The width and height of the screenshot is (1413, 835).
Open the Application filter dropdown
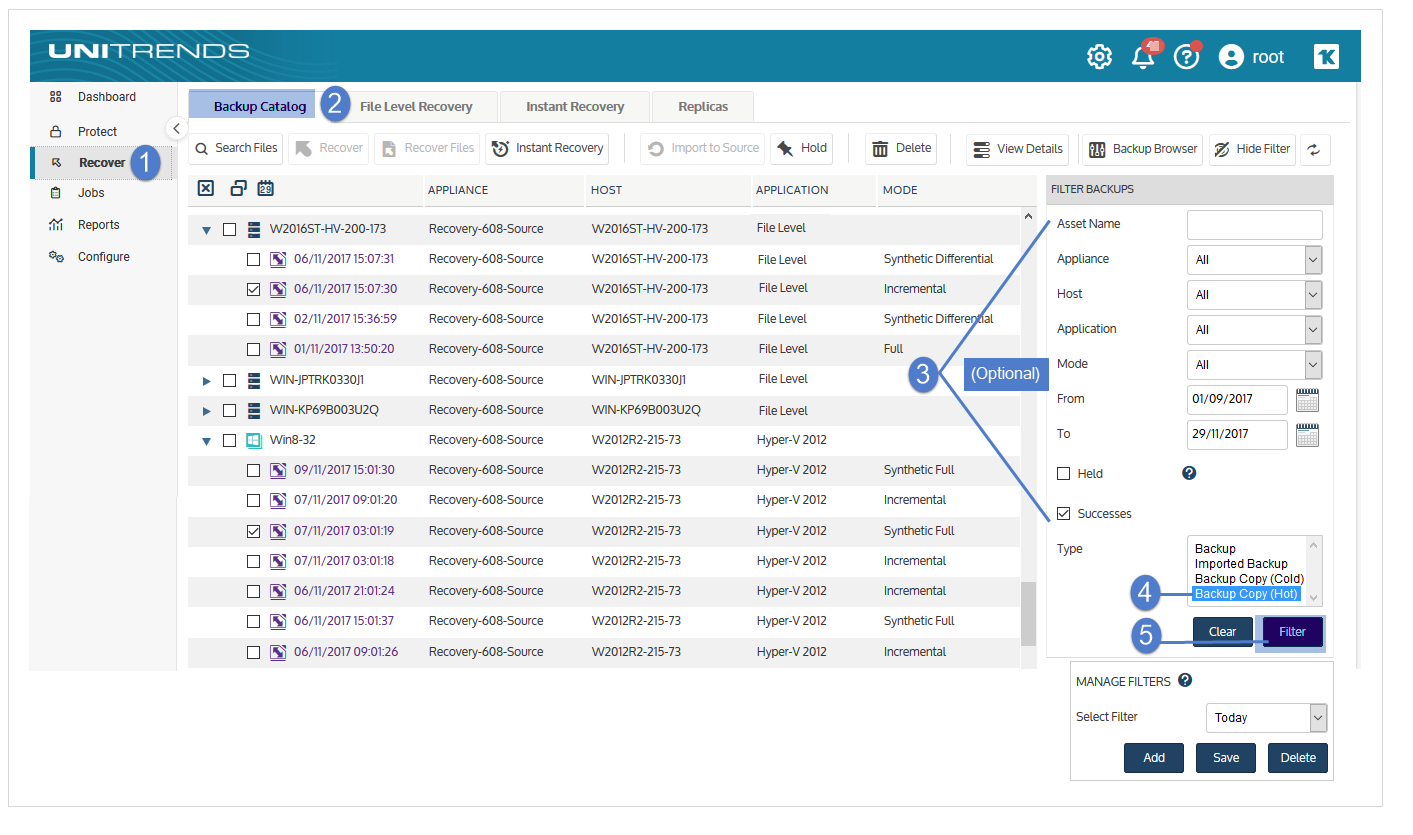1254,329
